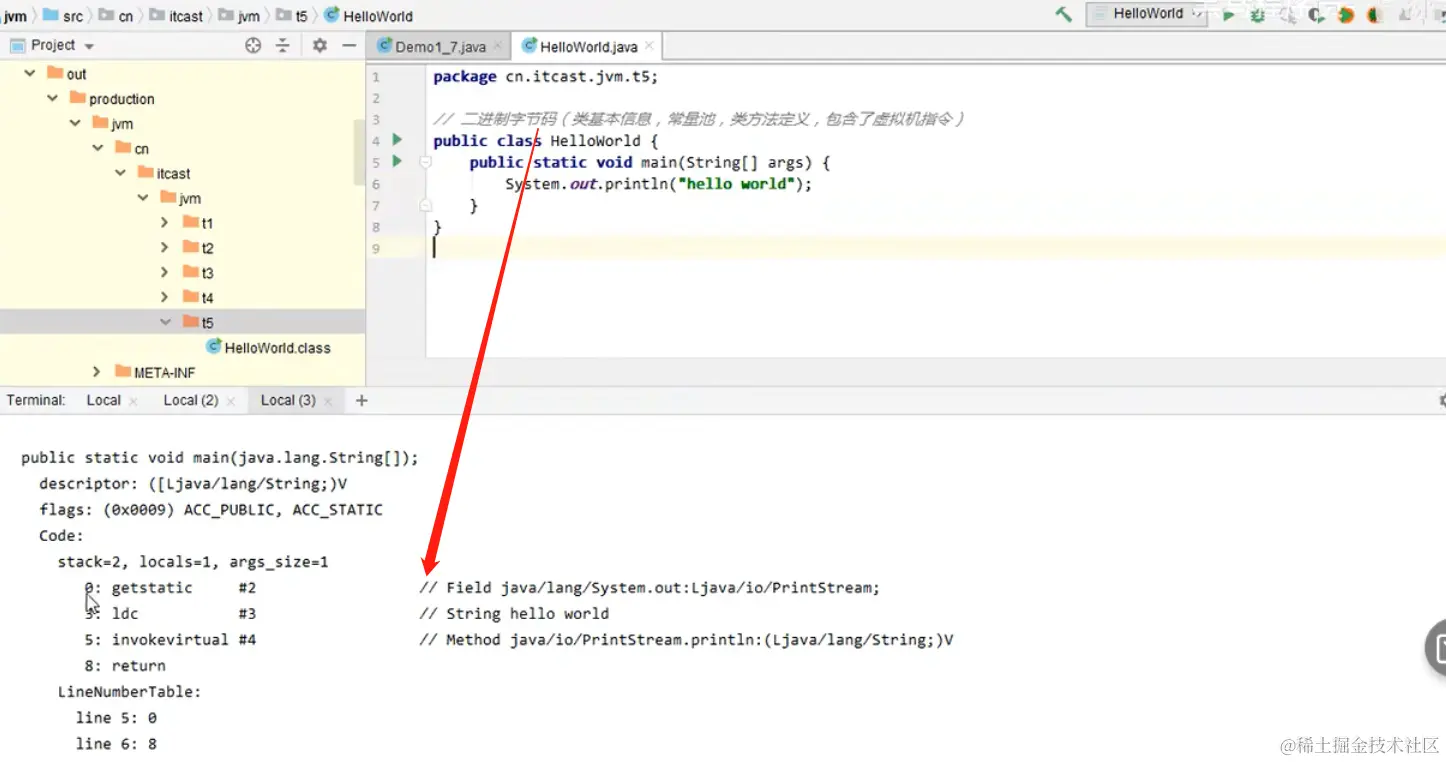This screenshot has width=1446, height=762.
Task: Collapse the t5 folder
Action: point(165,322)
